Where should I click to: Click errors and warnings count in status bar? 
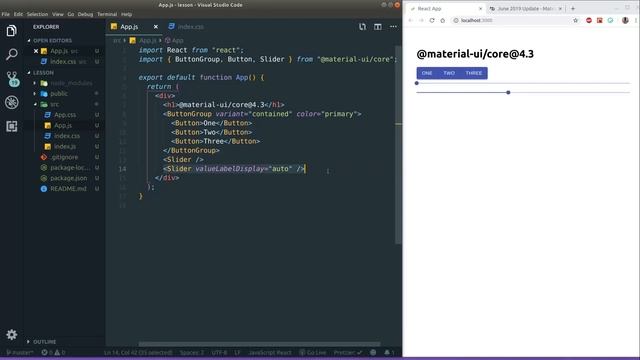coord(53,352)
